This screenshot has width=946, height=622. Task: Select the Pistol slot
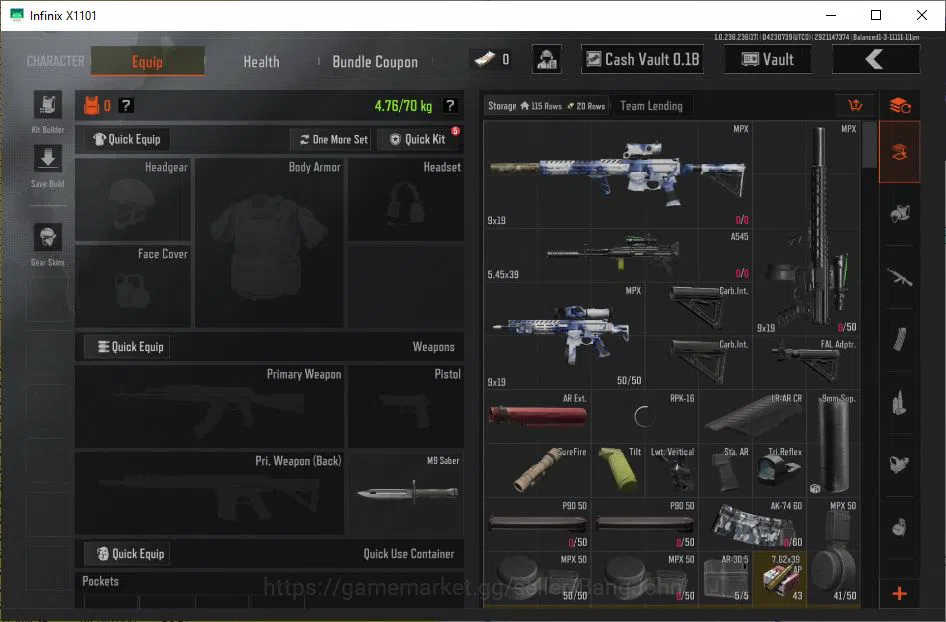coord(406,407)
